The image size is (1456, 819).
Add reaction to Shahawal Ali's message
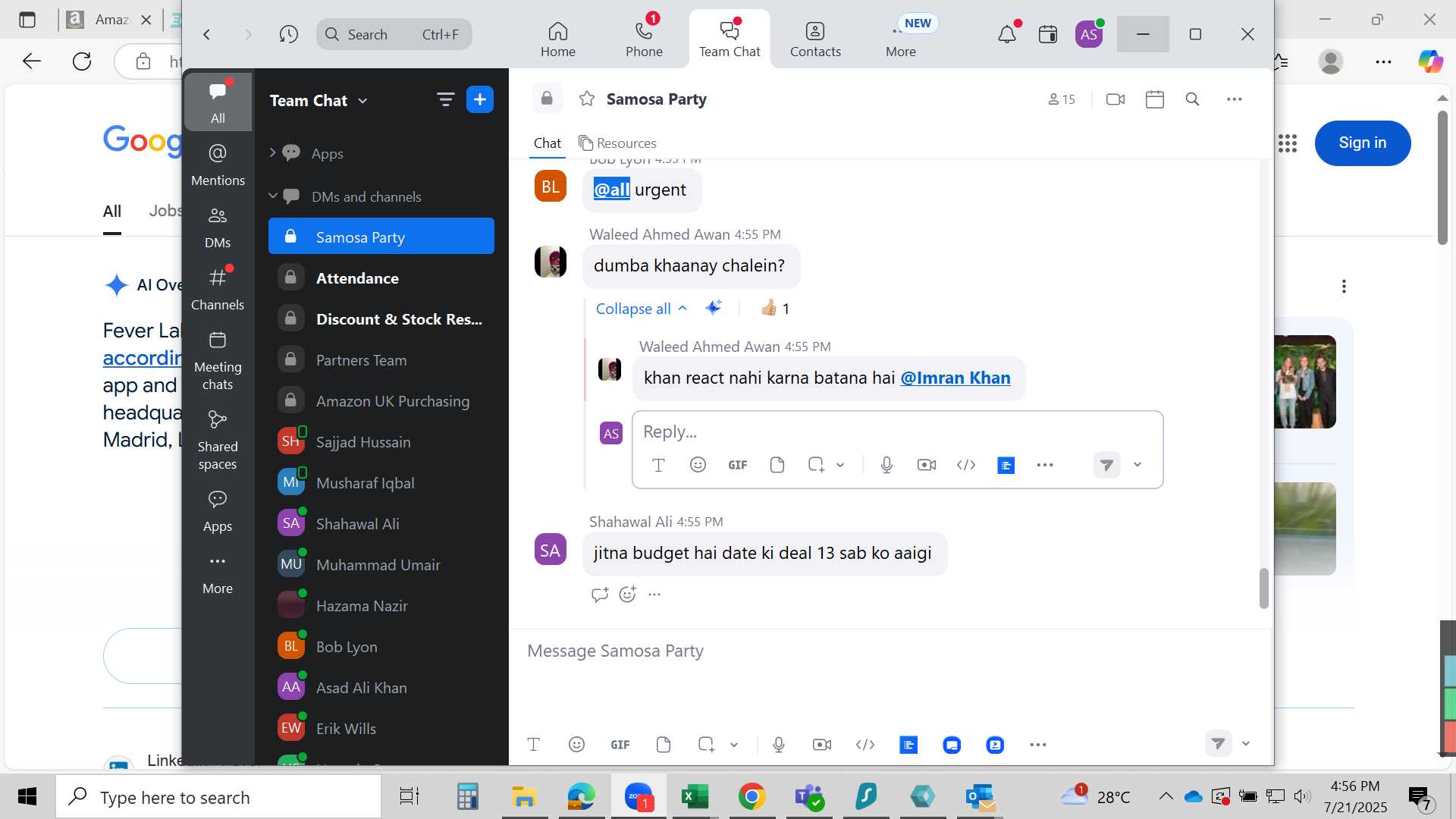click(627, 595)
